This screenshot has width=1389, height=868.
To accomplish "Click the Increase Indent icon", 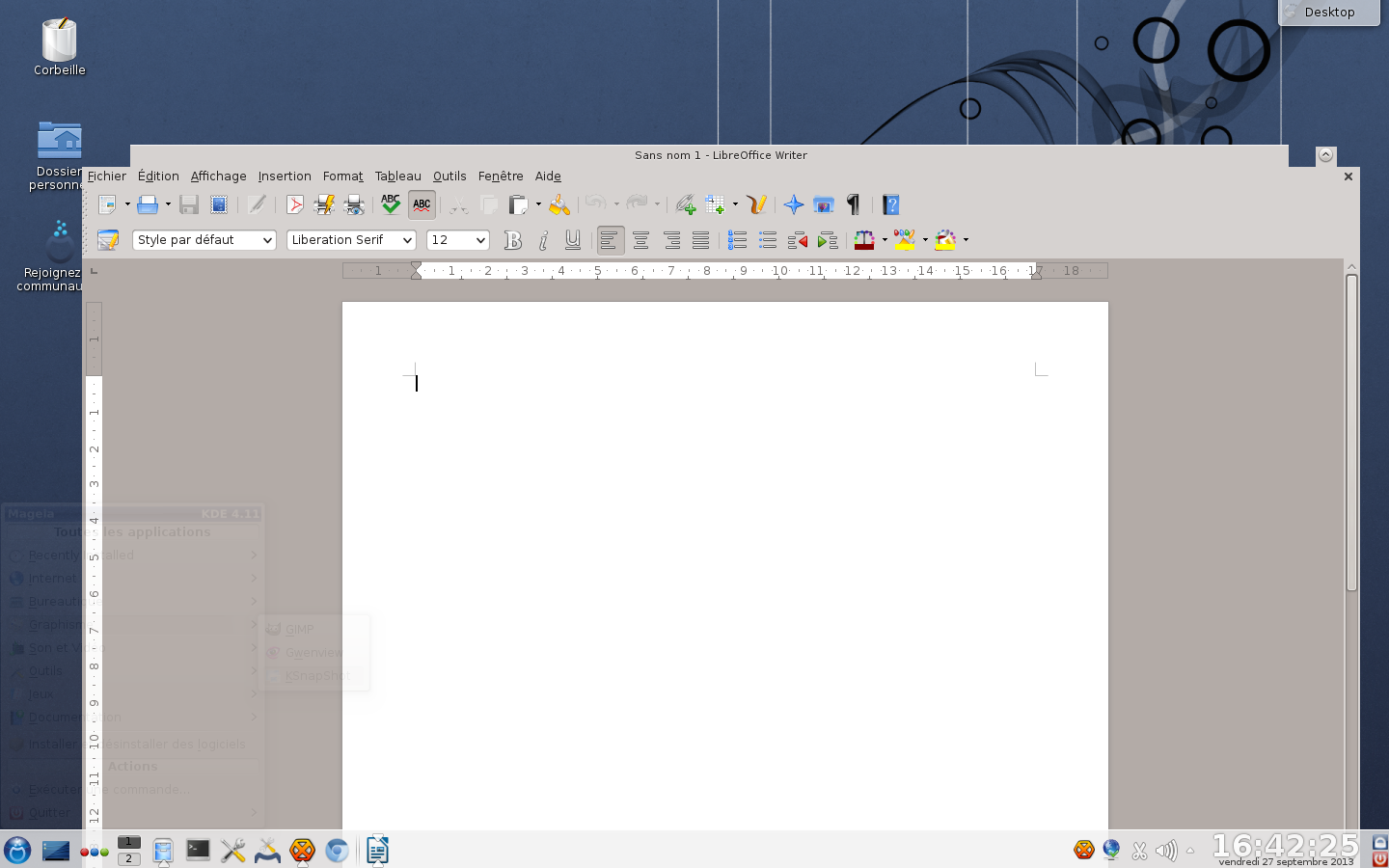I will click(x=828, y=240).
